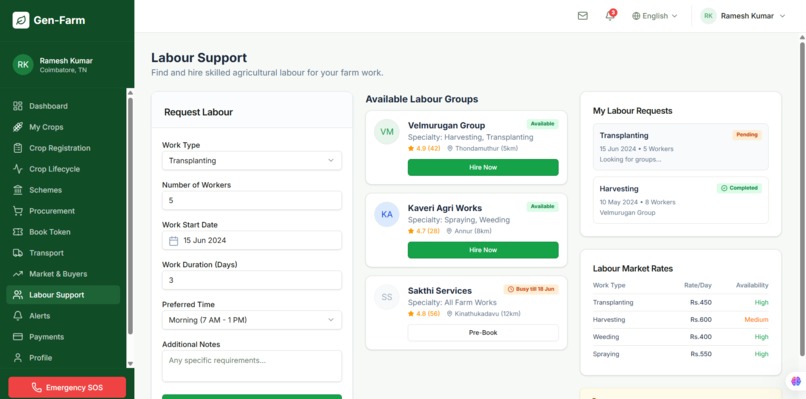806x399 pixels.
Task: Open Transport menu item
Action: point(63,253)
